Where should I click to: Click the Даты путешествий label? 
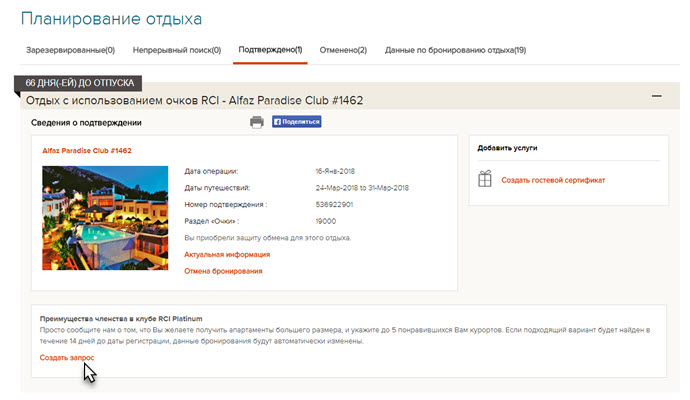217,188
